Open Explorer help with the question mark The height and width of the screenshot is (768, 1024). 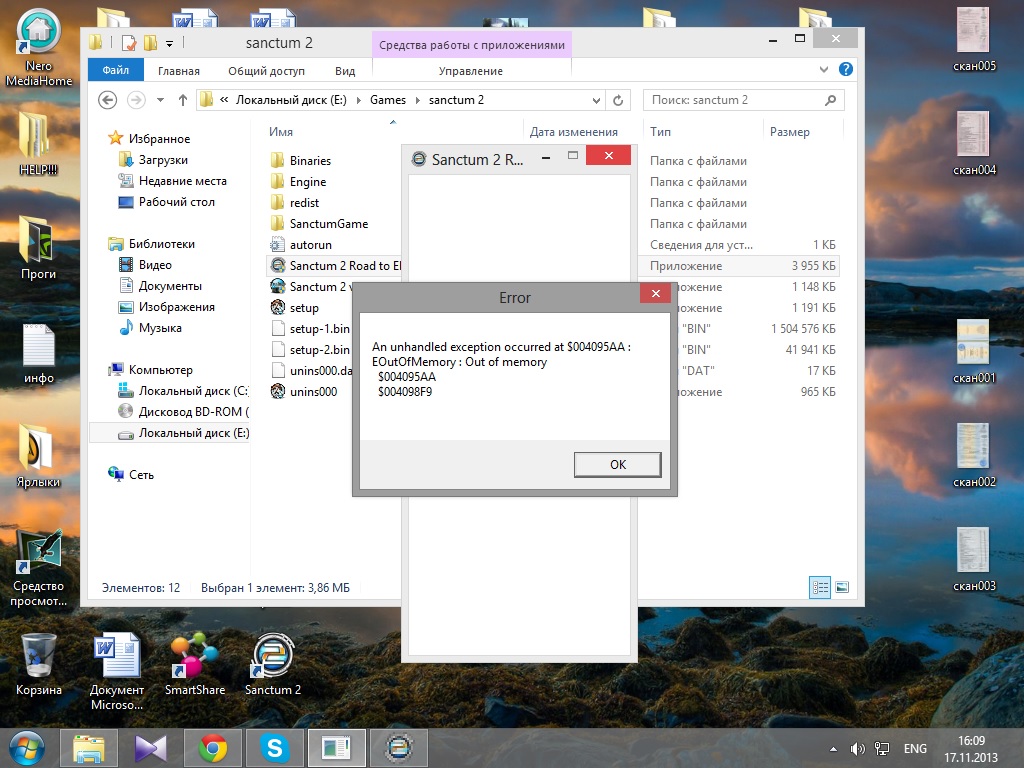pos(846,69)
